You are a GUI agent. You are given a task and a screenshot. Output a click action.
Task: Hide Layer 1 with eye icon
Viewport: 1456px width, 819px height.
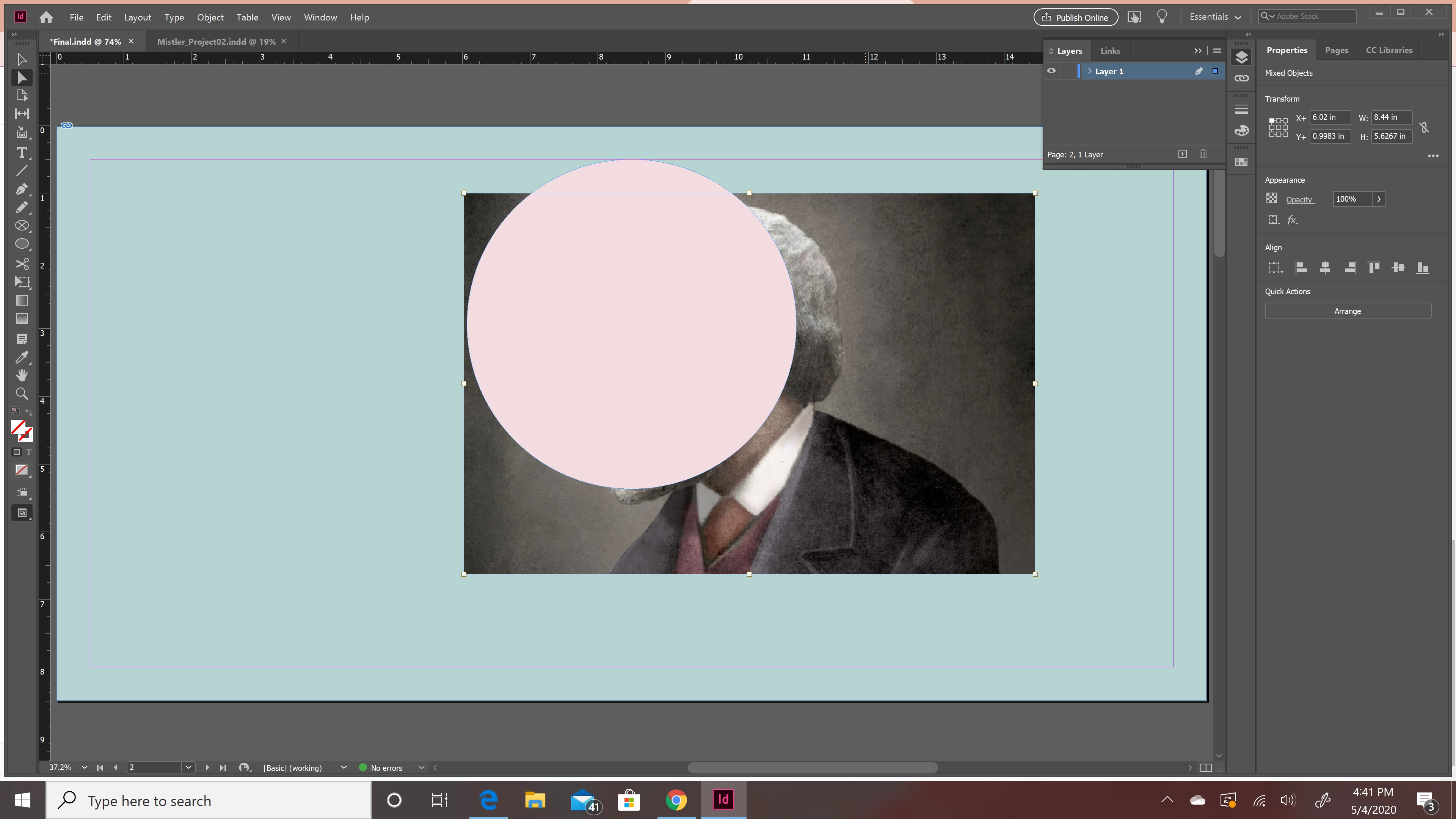click(1051, 71)
